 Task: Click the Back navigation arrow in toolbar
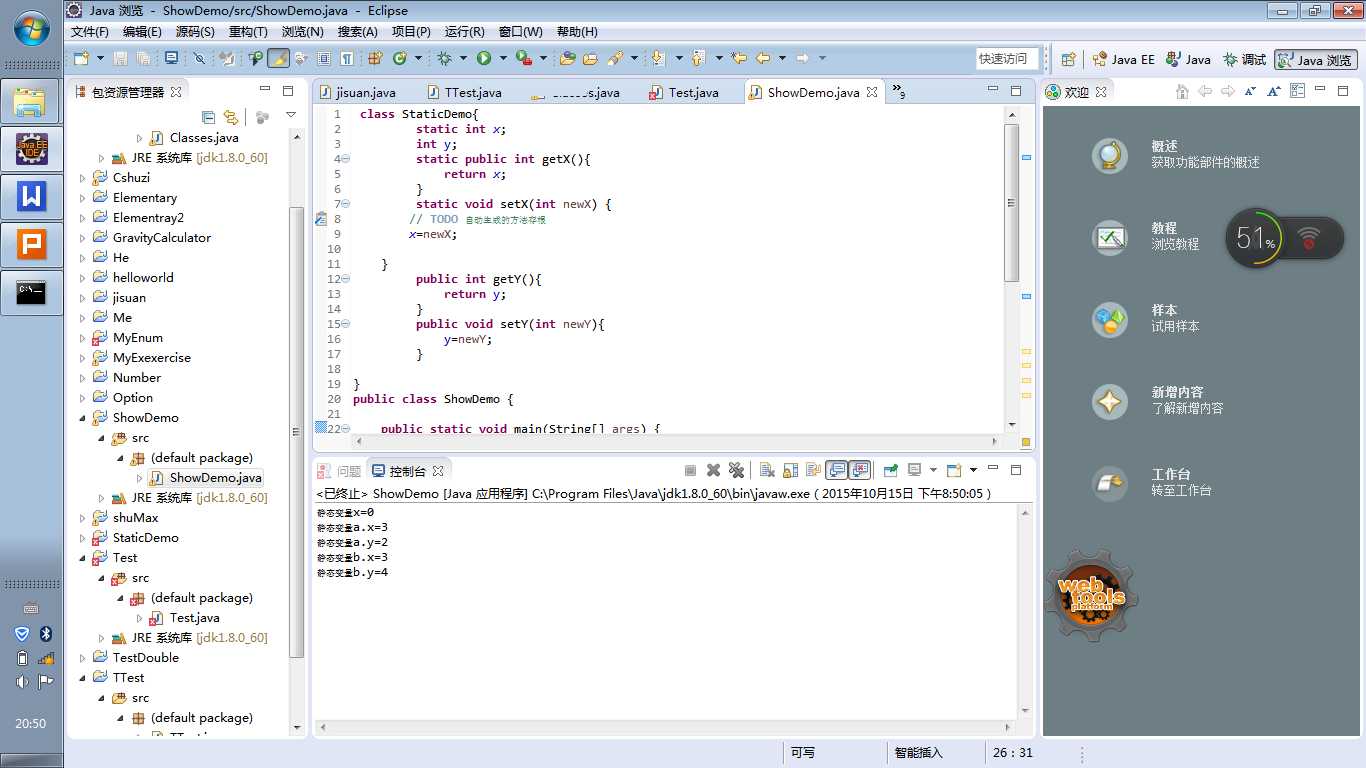click(x=763, y=58)
